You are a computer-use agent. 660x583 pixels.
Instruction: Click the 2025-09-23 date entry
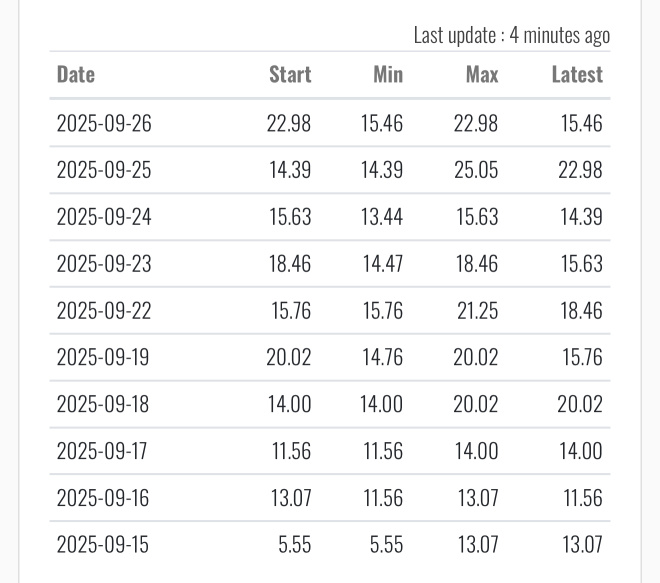tap(104, 264)
